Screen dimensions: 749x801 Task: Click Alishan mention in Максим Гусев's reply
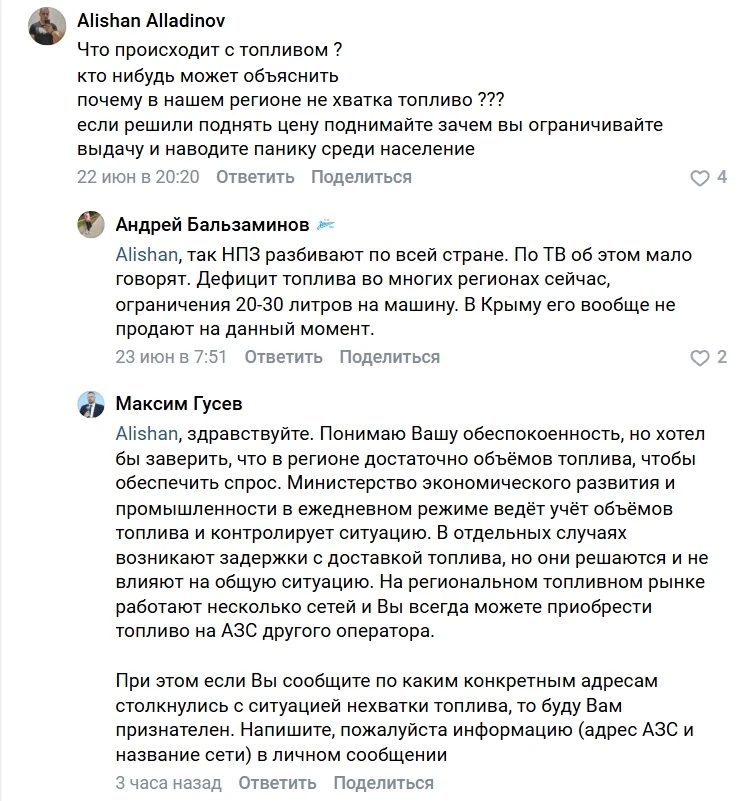[x=147, y=434]
